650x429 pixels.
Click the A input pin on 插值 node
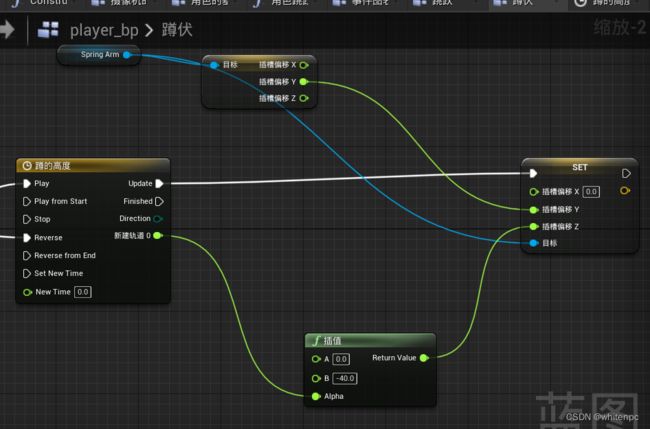(x=316, y=359)
